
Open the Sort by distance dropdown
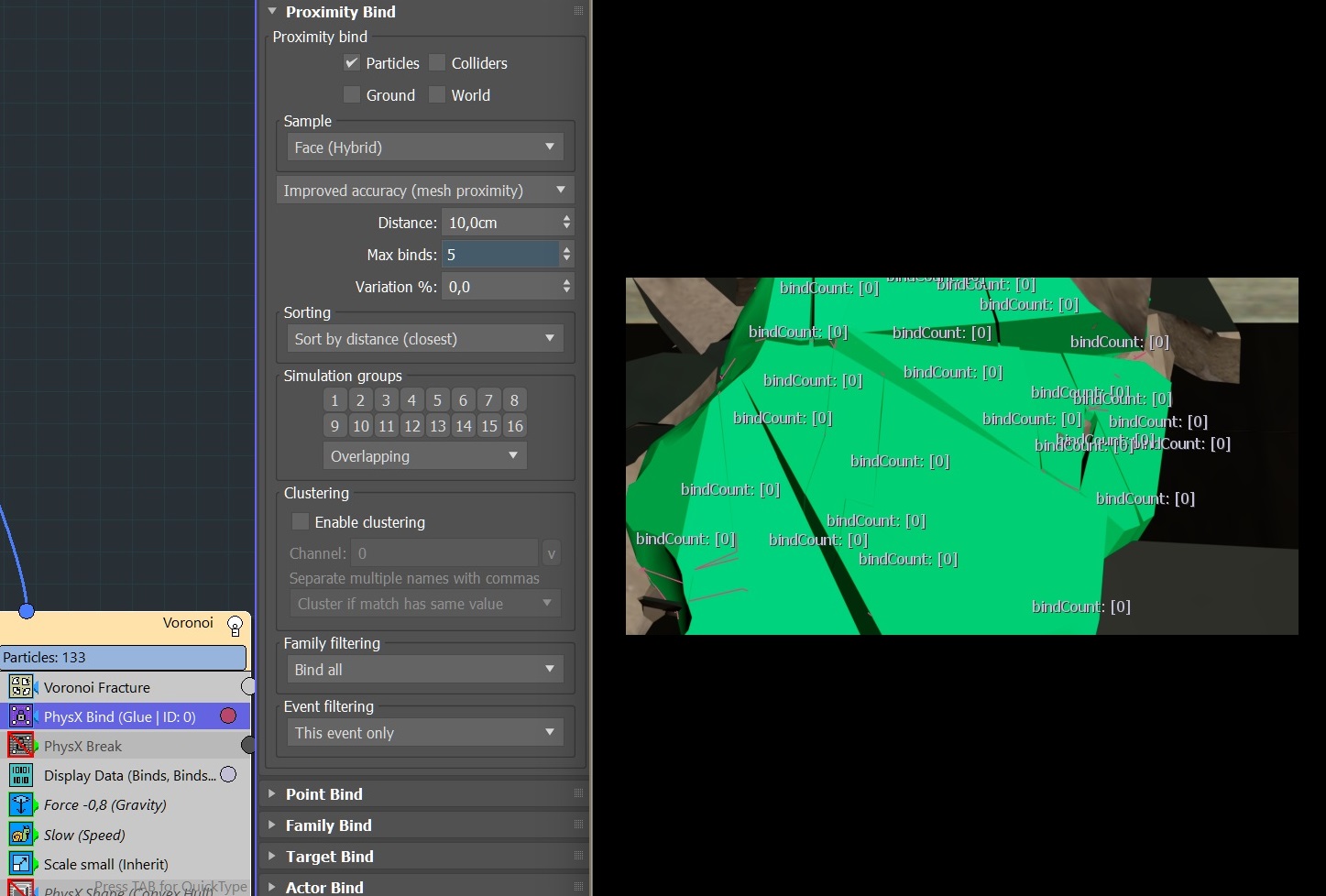click(x=424, y=339)
